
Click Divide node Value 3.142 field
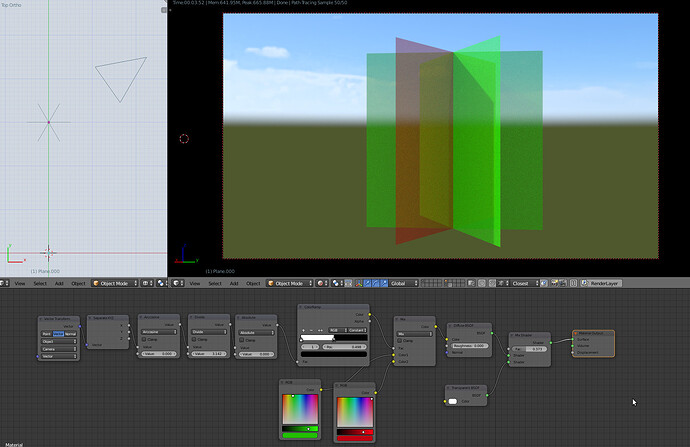pyautogui.click(x=209, y=354)
